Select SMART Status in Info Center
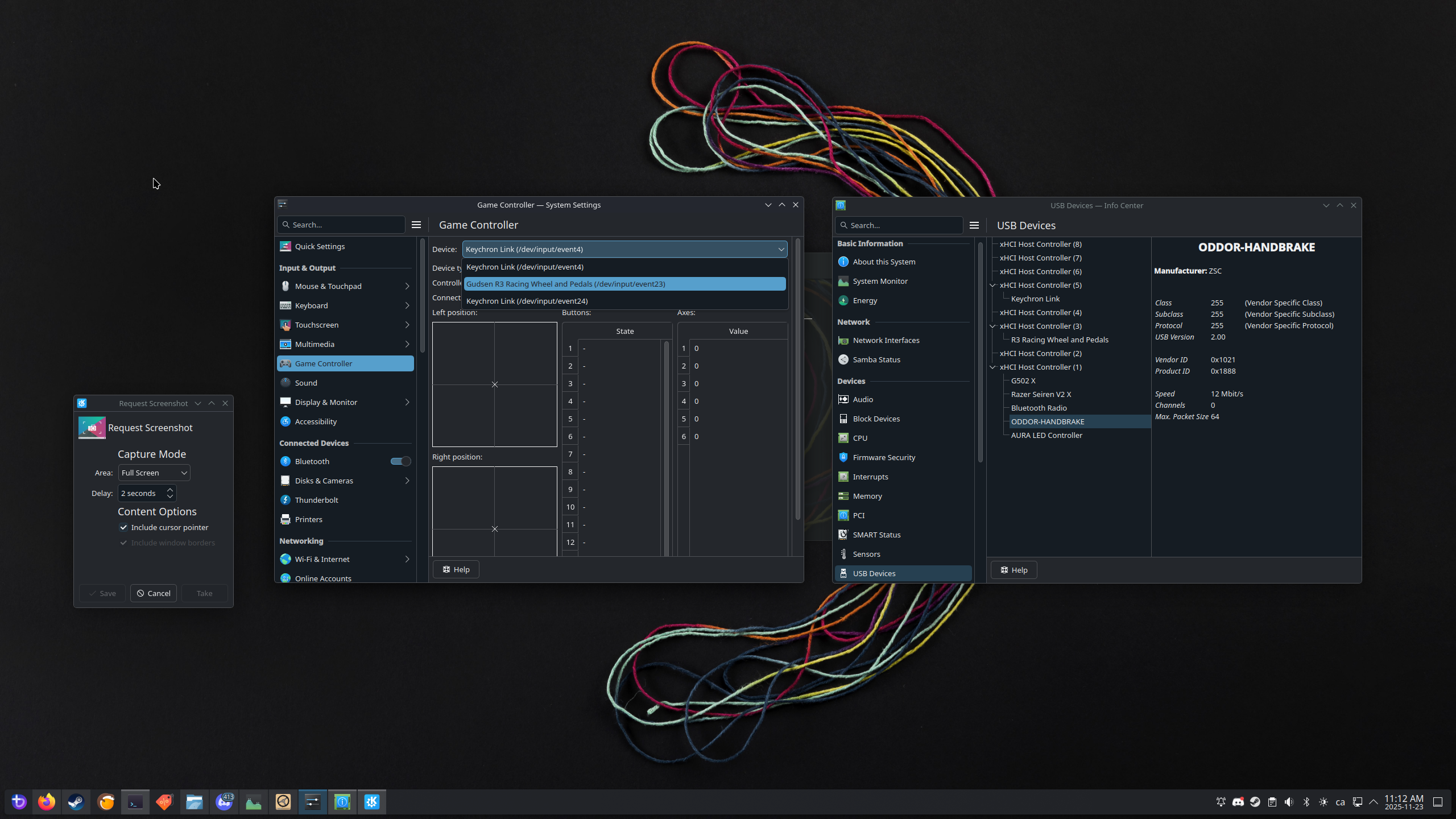The height and width of the screenshot is (819, 1456). click(876, 534)
